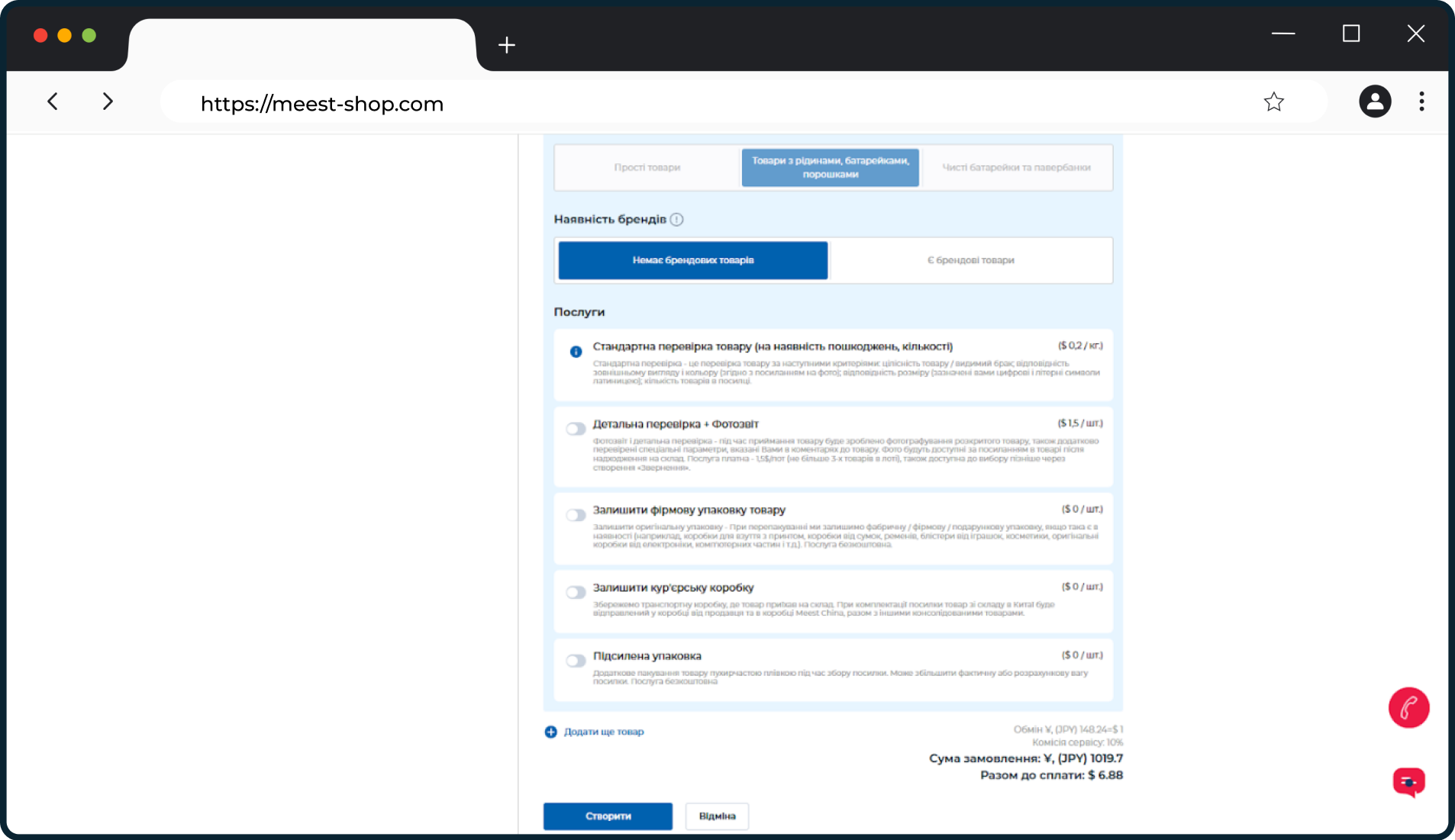Enable Детальна перевірка + Фотозвіт toggle

click(x=576, y=429)
